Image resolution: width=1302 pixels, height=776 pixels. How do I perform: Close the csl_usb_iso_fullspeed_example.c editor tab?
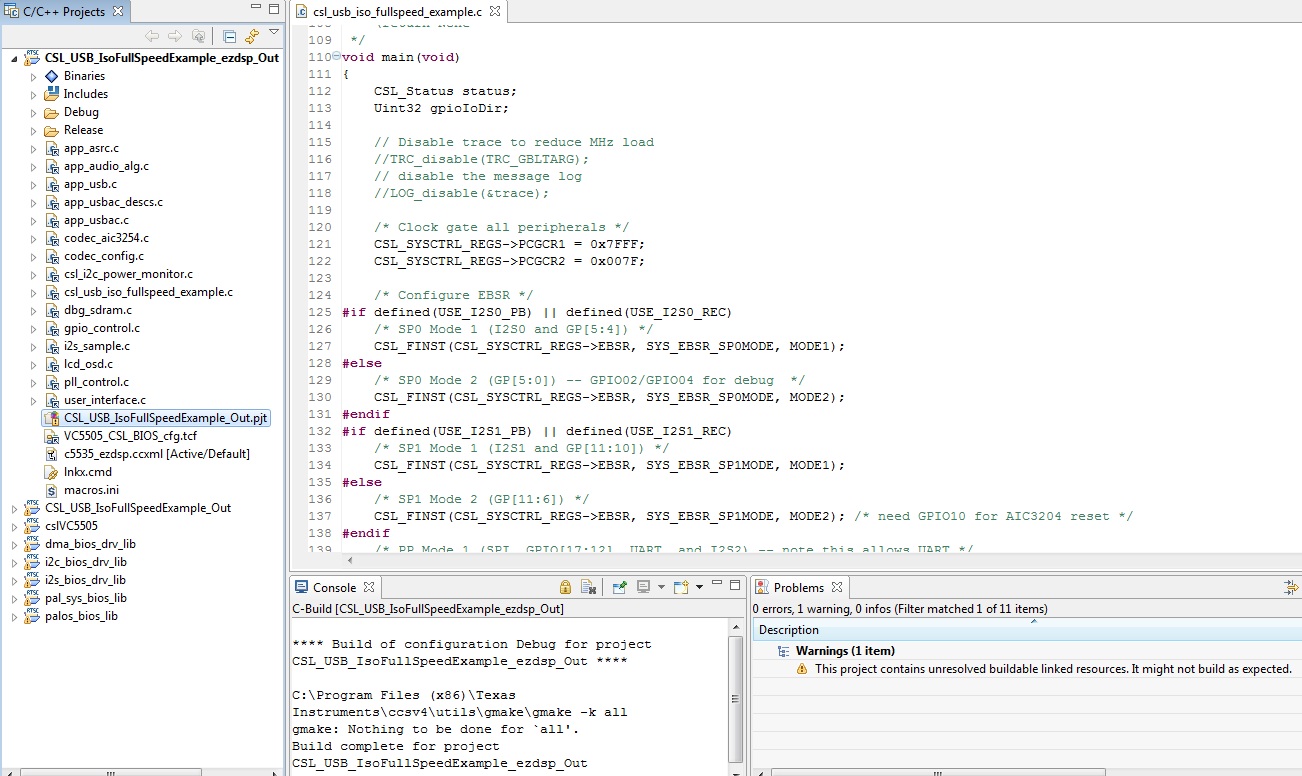(494, 12)
